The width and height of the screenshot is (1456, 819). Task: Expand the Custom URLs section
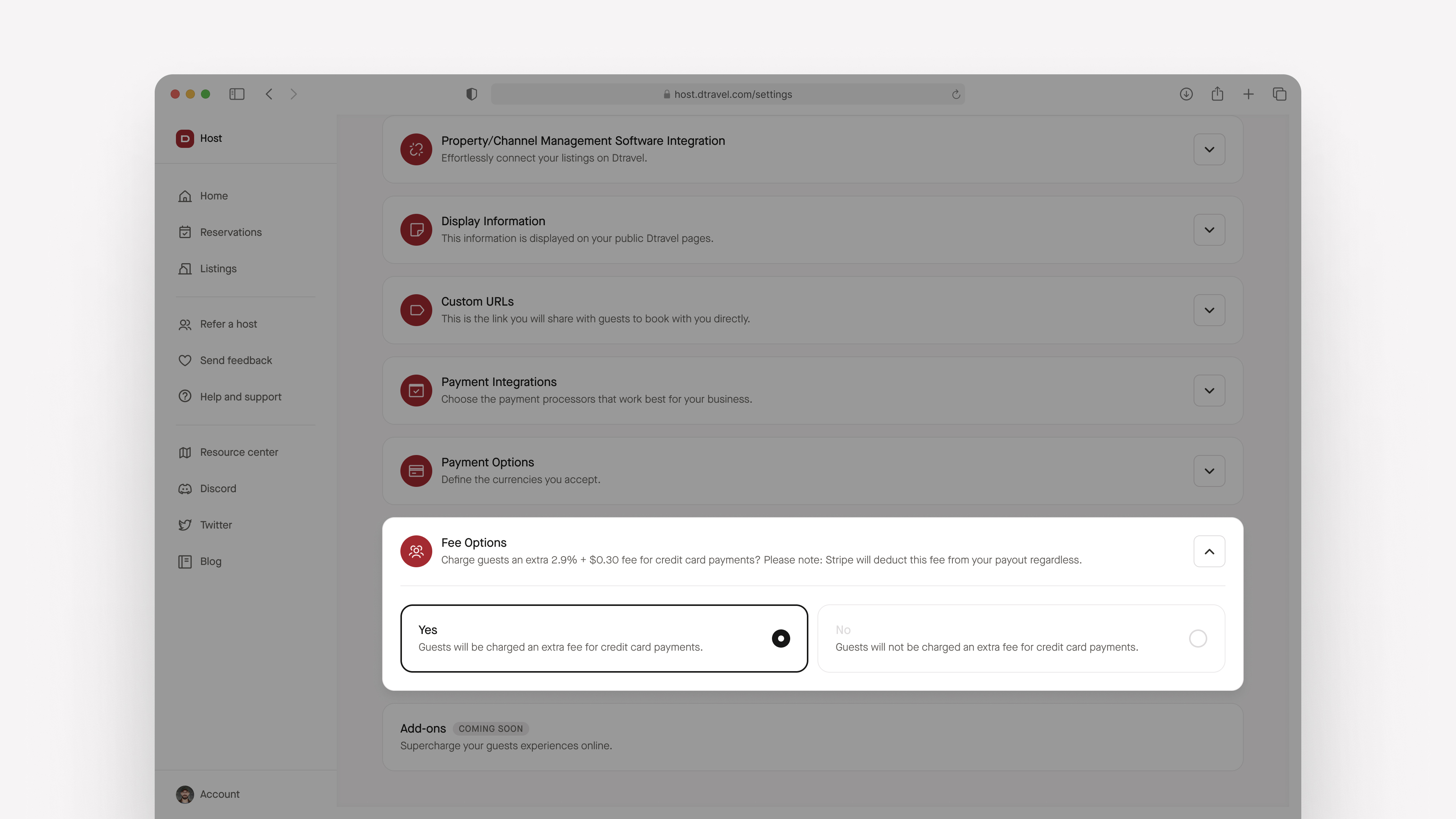[x=1209, y=310]
